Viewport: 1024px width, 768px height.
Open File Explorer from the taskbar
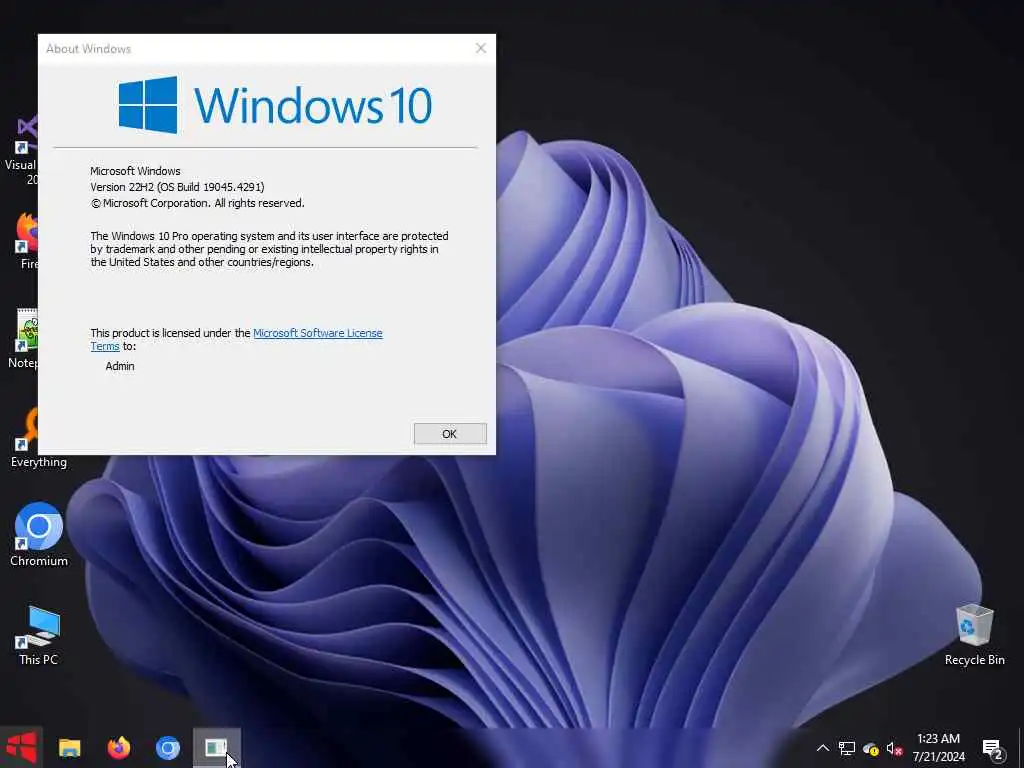click(x=70, y=747)
